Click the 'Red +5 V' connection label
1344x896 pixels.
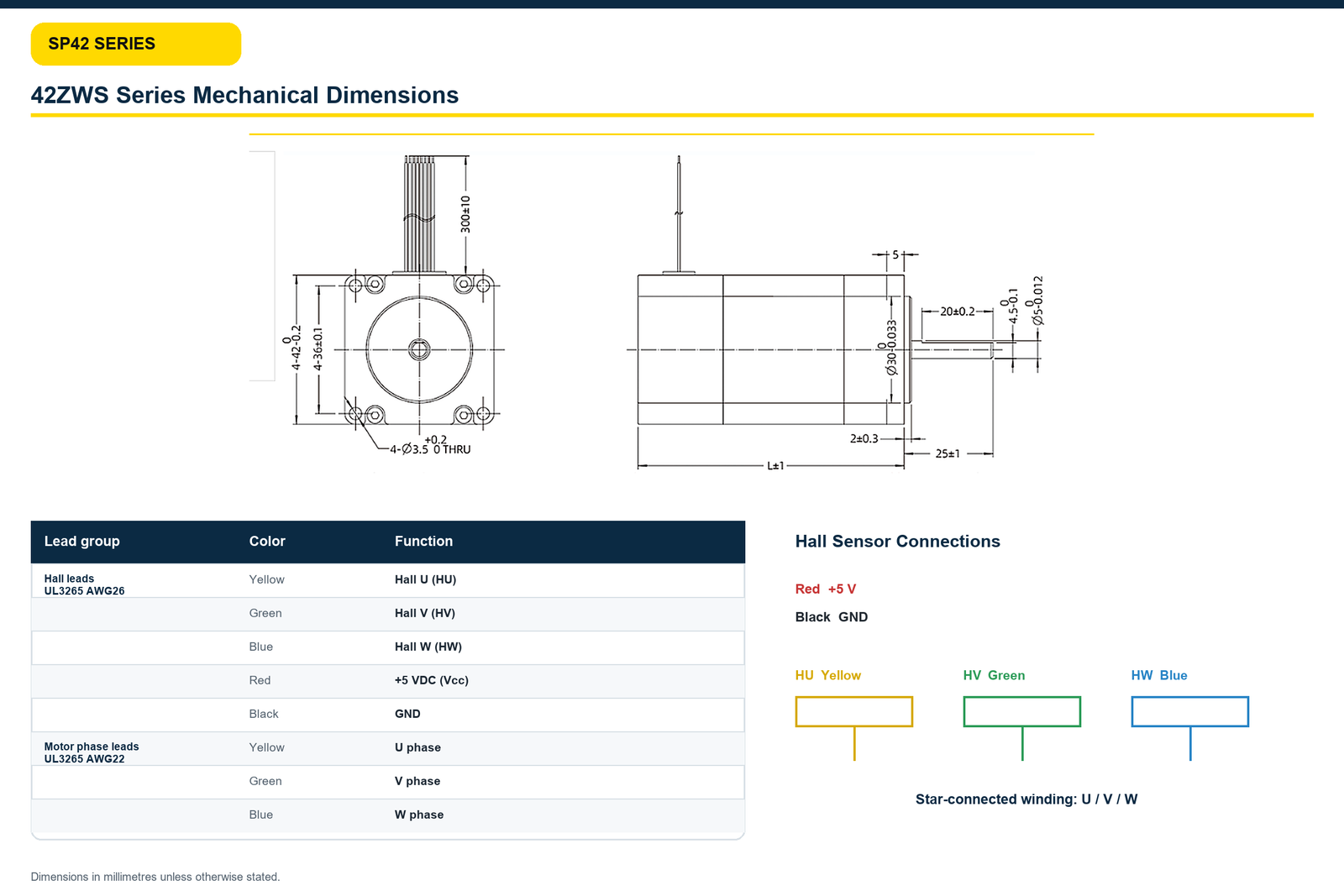coord(825,589)
